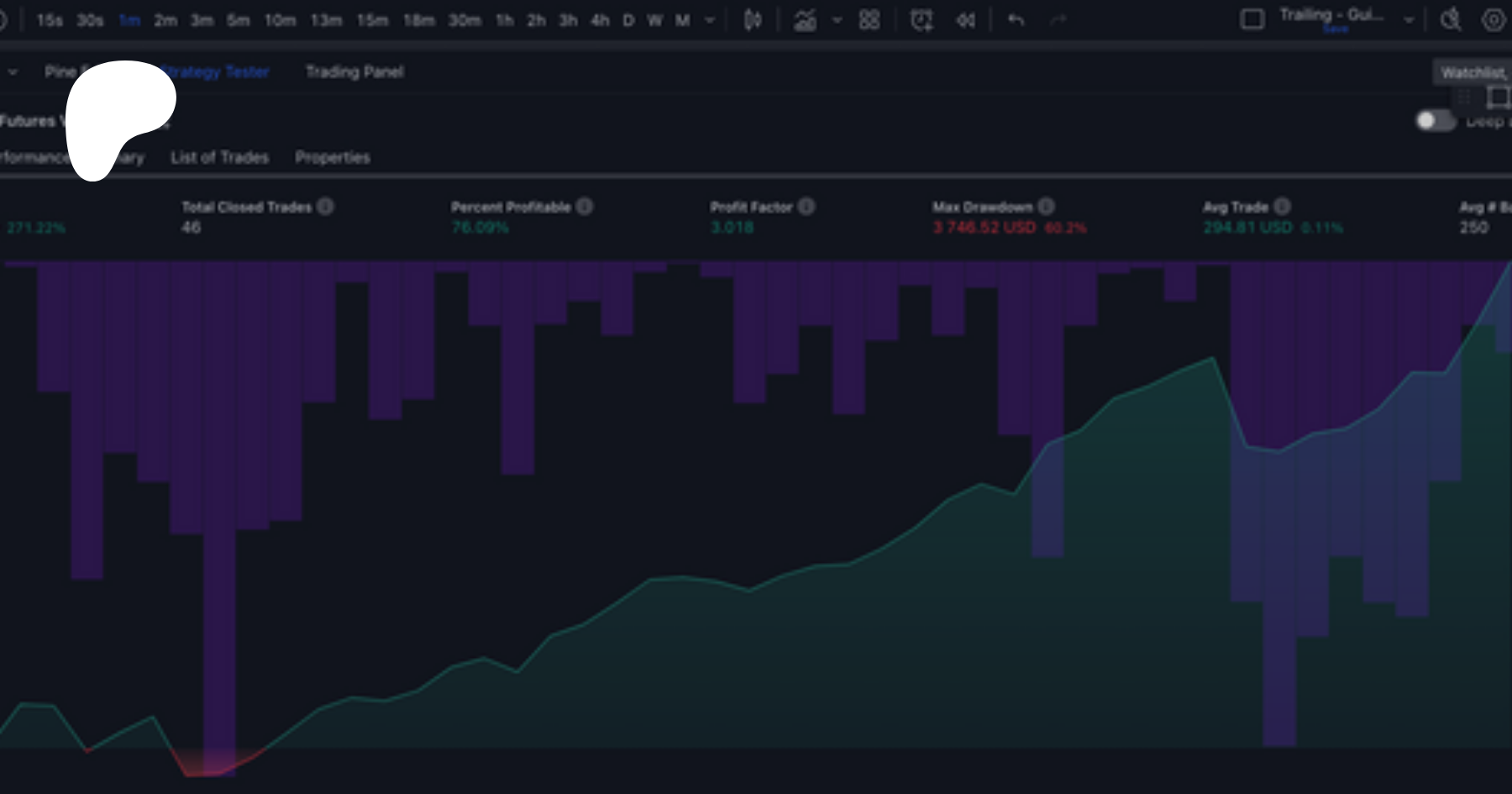
Task: Open chart settings gear icon
Action: click(x=1494, y=20)
